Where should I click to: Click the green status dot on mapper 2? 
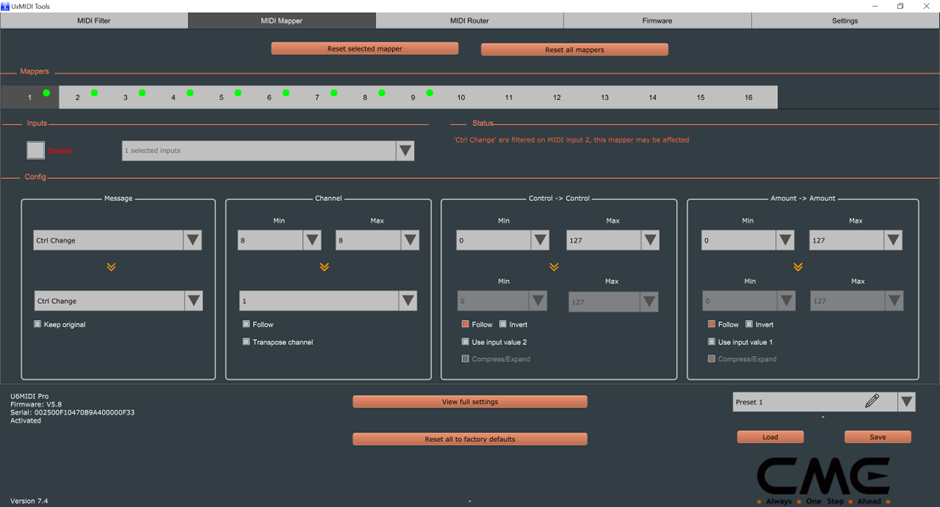tap(94, 93)
